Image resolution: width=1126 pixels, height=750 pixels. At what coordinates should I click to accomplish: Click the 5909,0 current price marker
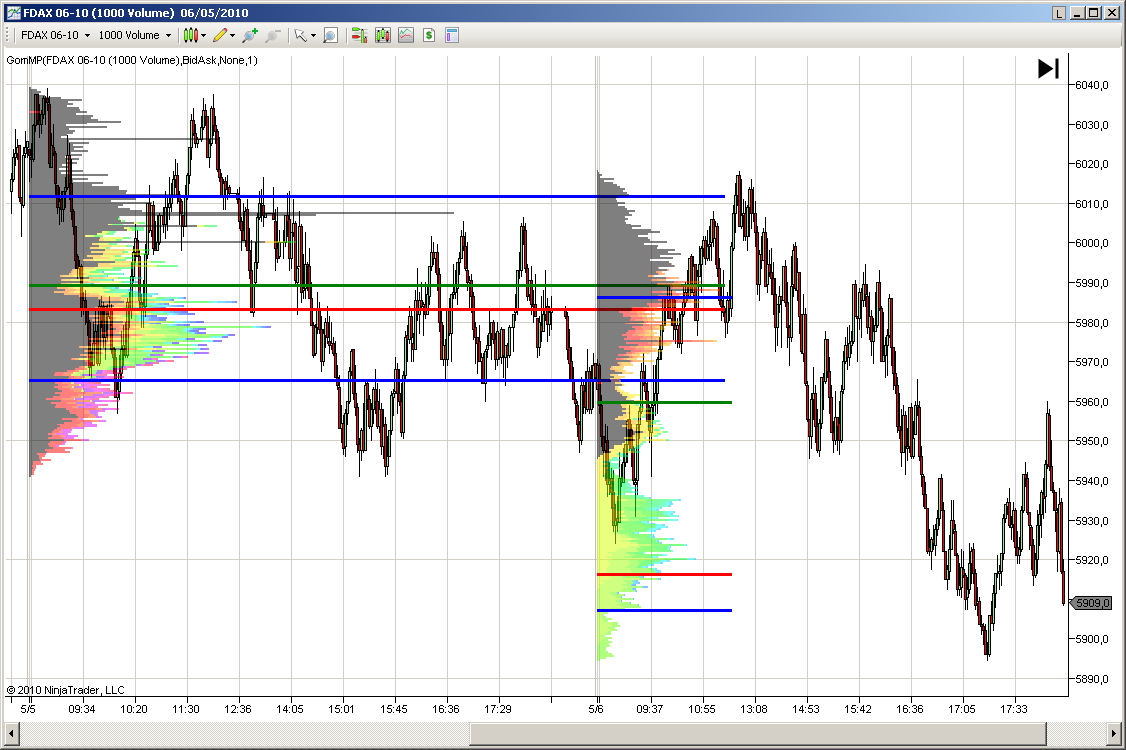point(1091,603)
